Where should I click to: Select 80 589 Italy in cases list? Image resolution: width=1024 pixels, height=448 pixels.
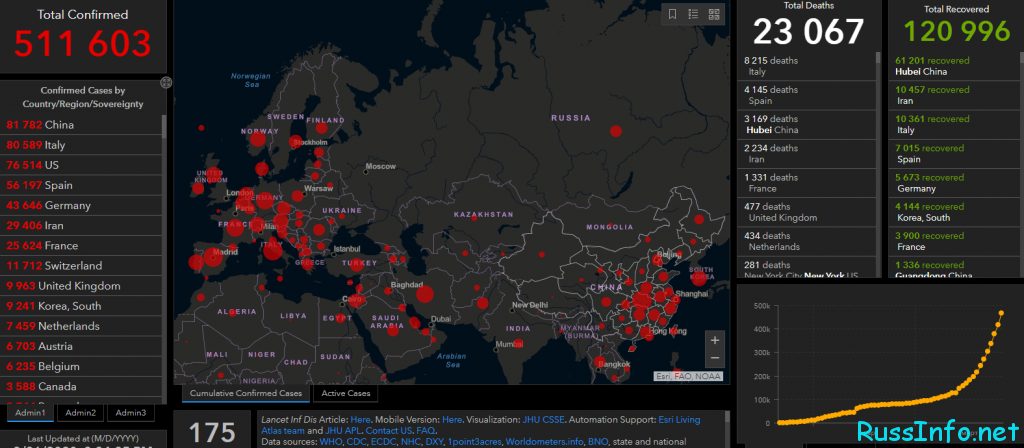pyautogui.click(x=80, y=145)
